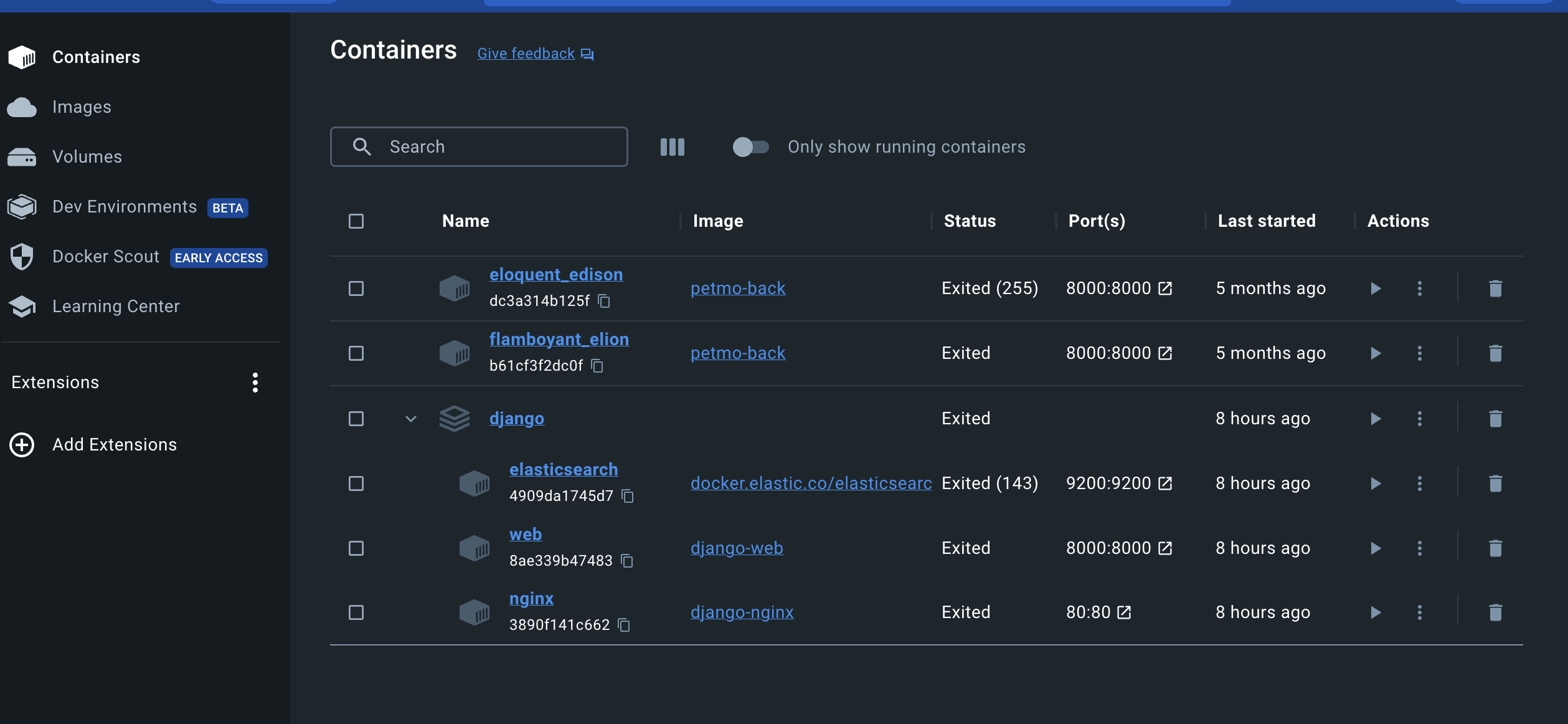Open more actions for the elasticsearch container

click(1420, 483)
